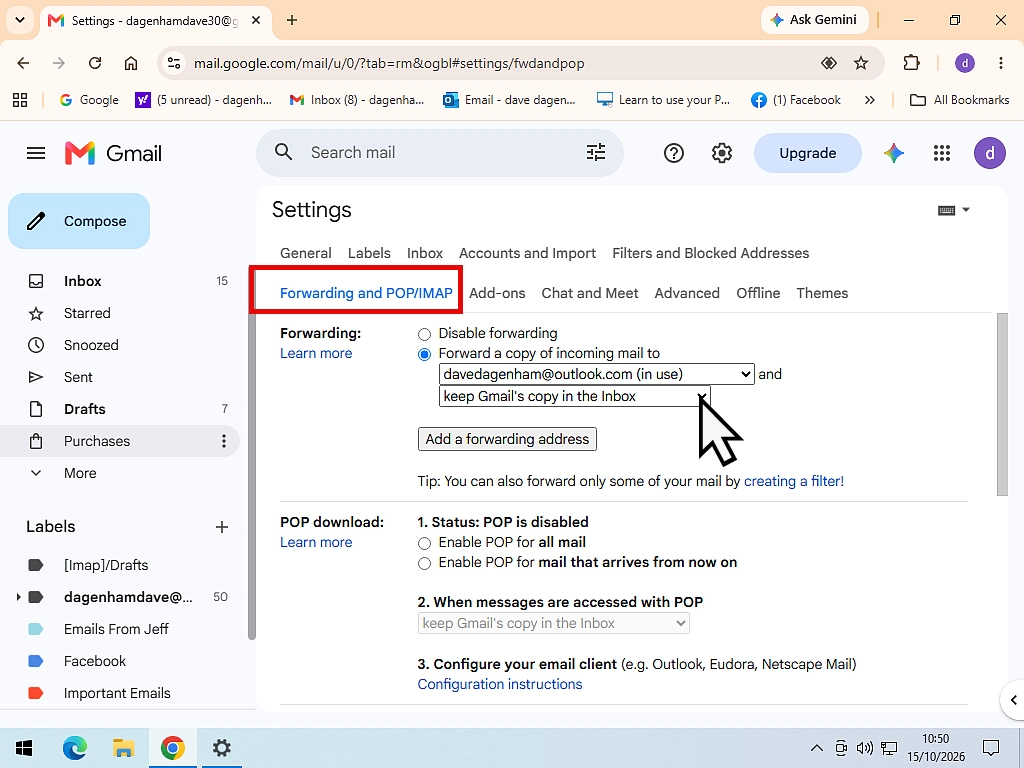
Task: Expand More in the sidebar
Action: (80, 473)
